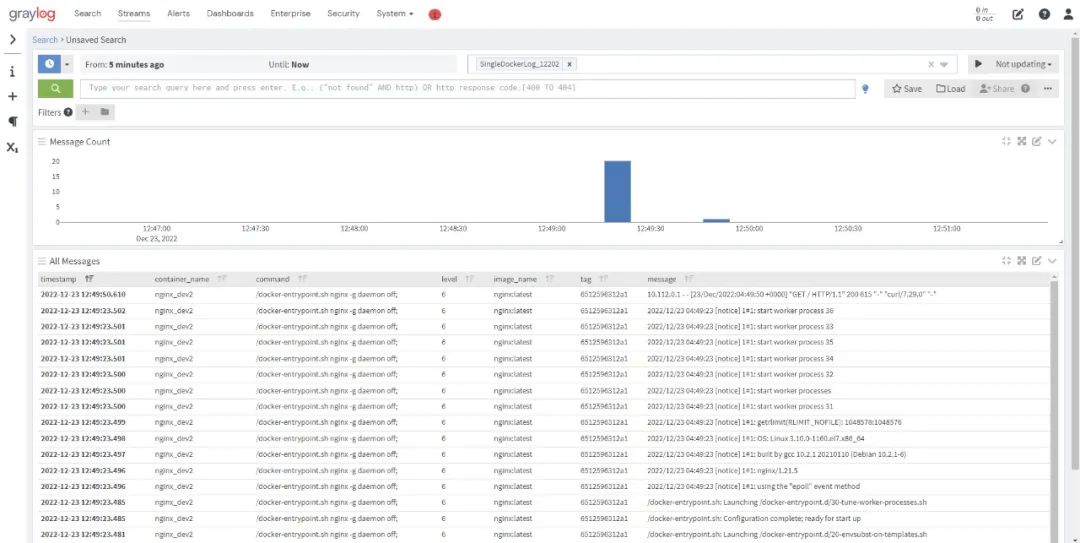Screen dimensions: 1080x543
Task: Toggle sort on the container_name column
Action: tap(222, 279)
